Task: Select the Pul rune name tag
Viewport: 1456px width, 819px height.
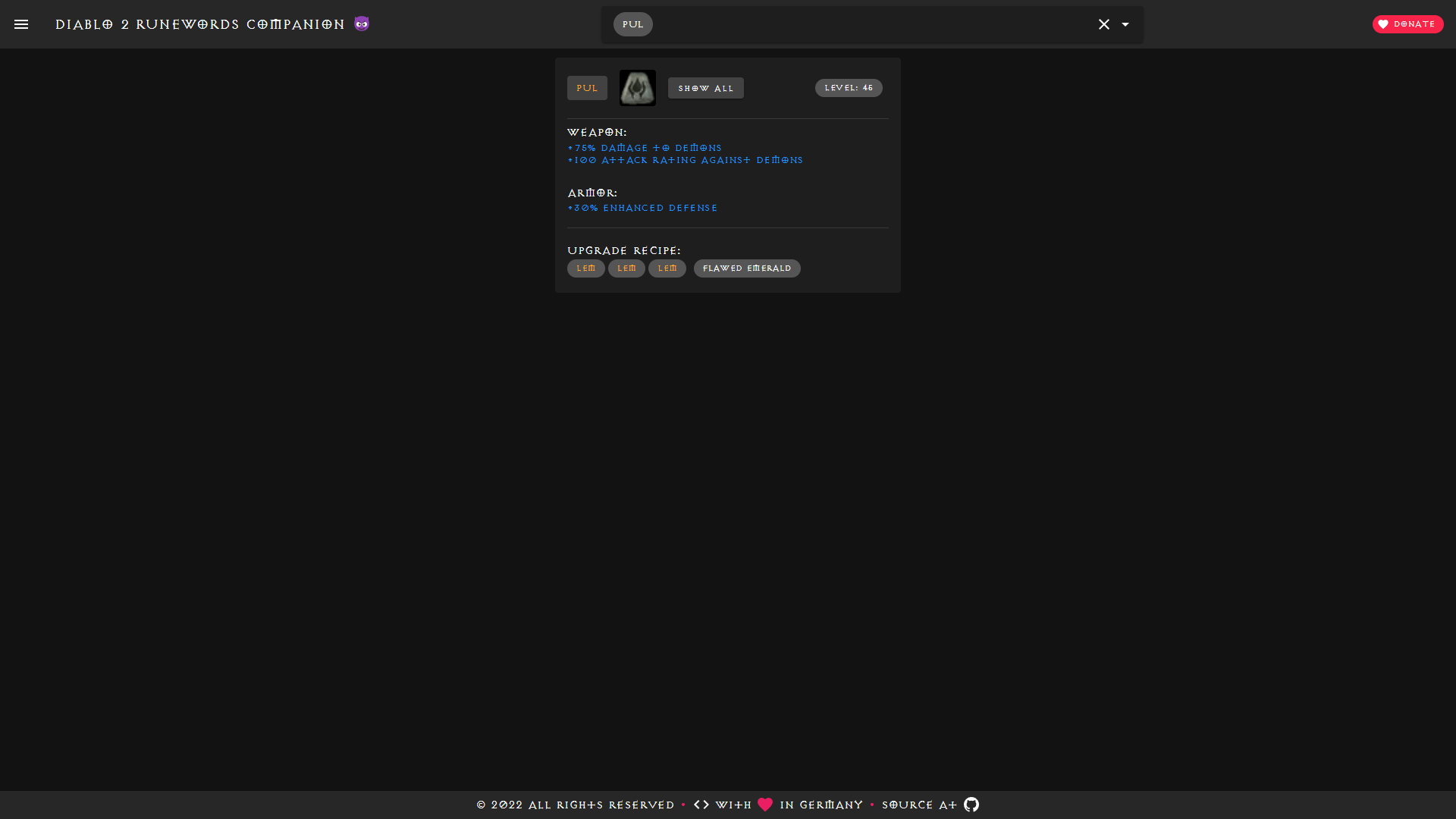Action: tap(587, 88)
